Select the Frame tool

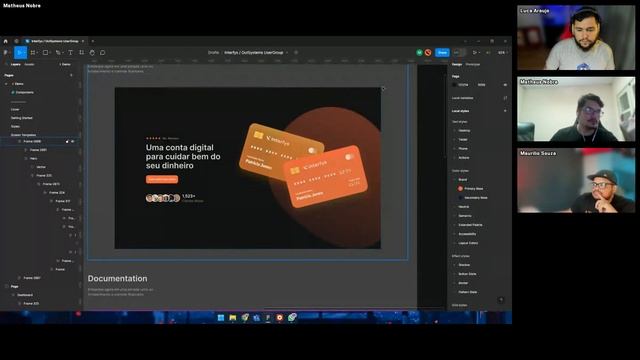click(33, 53)
